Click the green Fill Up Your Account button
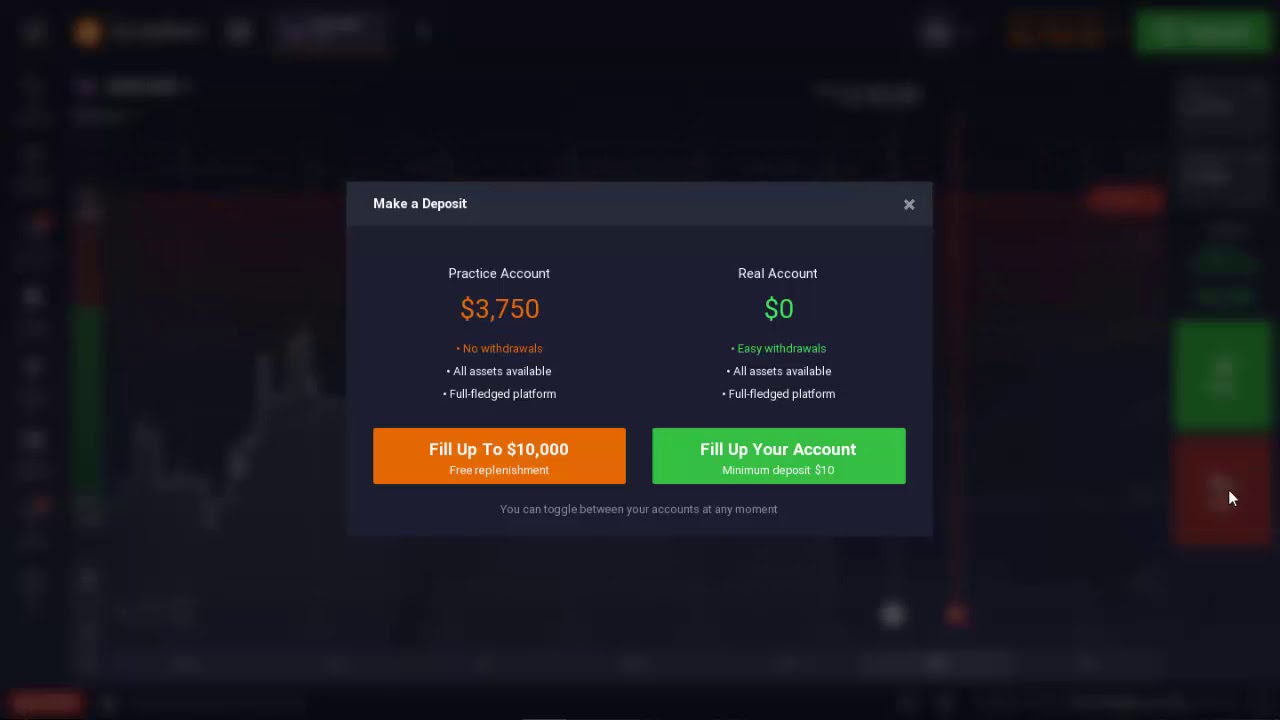The width and height of the screenshot is (1280, 720). 778,456
